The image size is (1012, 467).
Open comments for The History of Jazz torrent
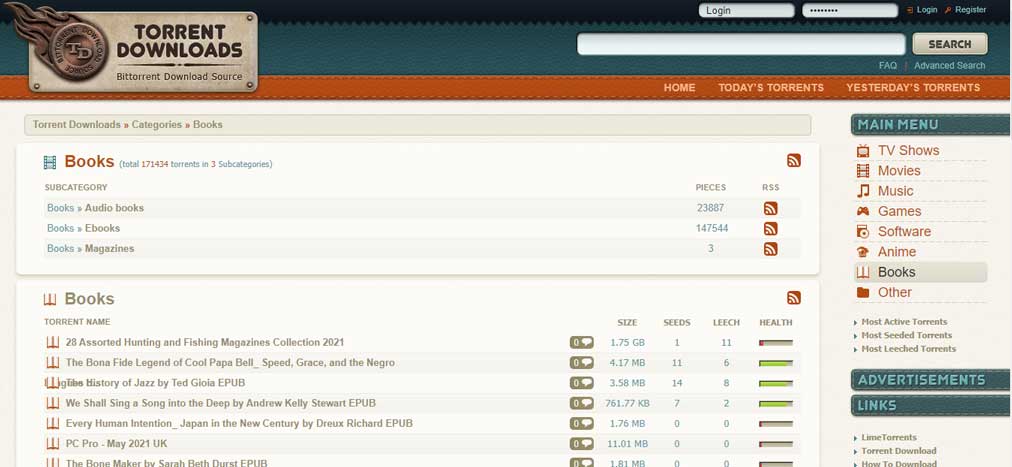coord(582,383)
